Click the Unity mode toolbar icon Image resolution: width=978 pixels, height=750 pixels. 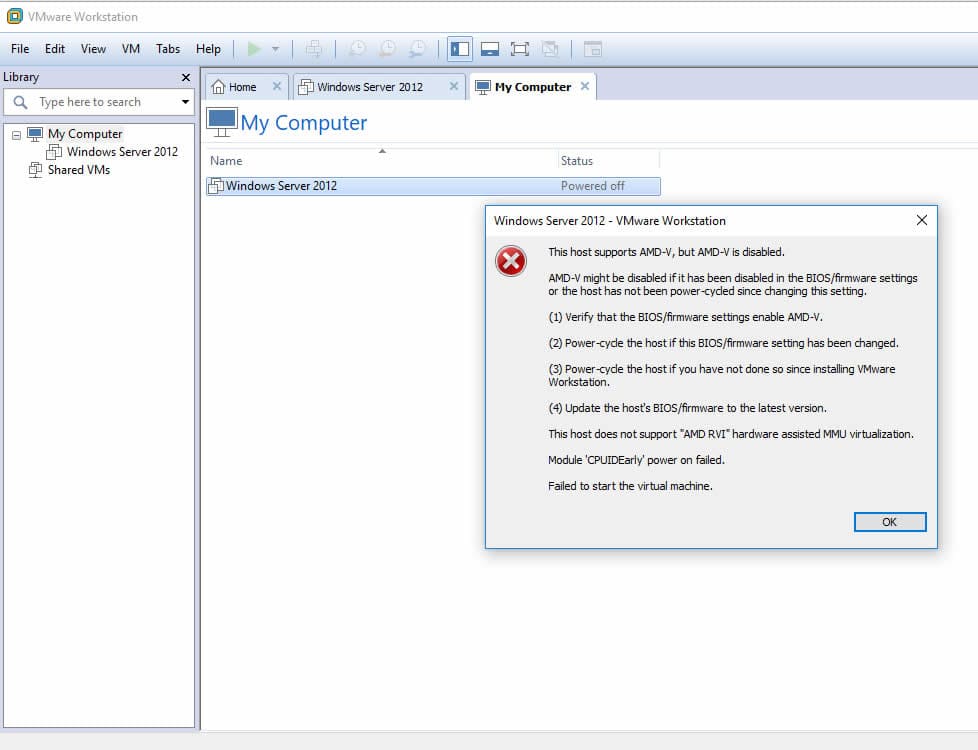coord(550,49)
